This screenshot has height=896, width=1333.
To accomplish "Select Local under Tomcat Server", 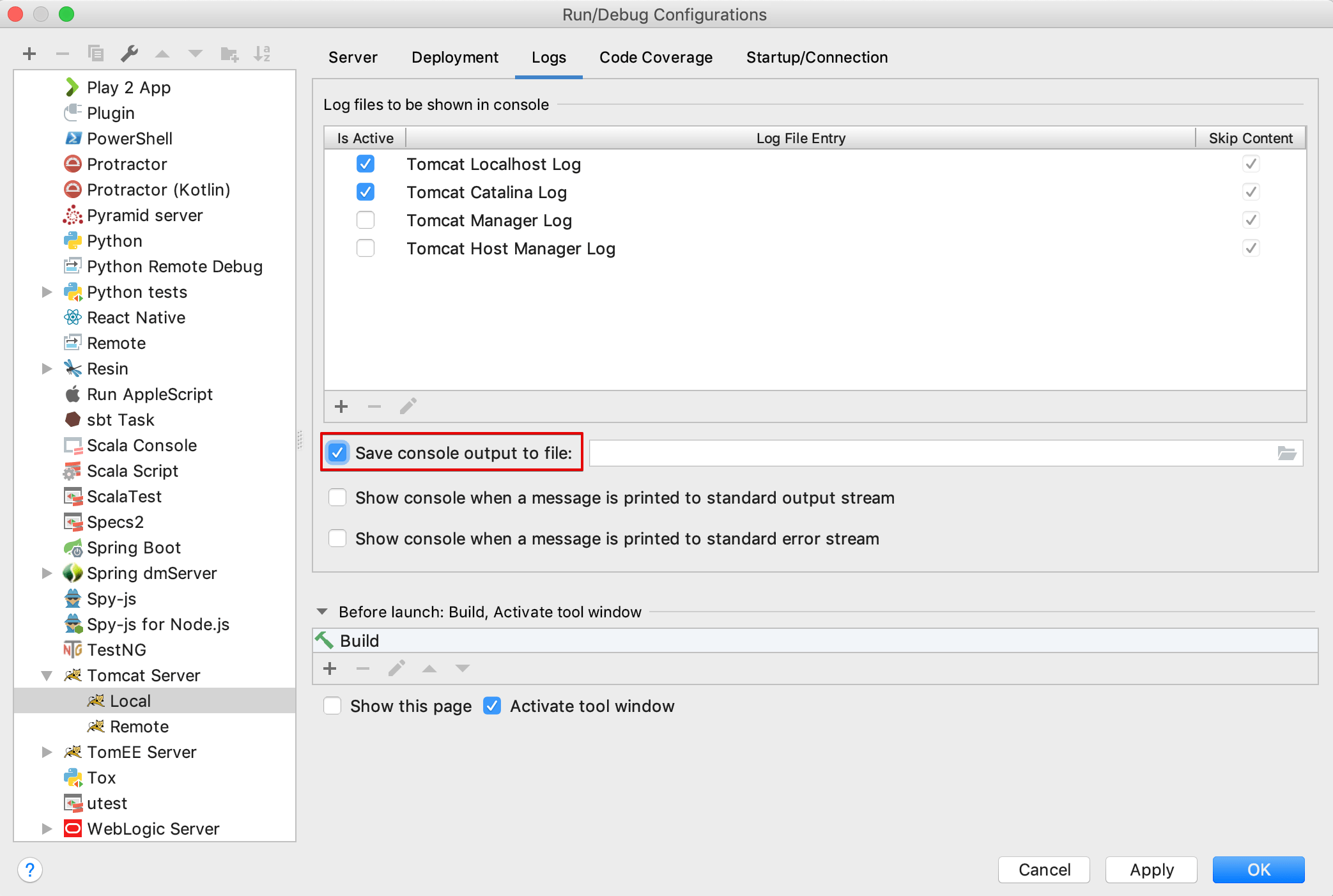I will click(155, 701).
